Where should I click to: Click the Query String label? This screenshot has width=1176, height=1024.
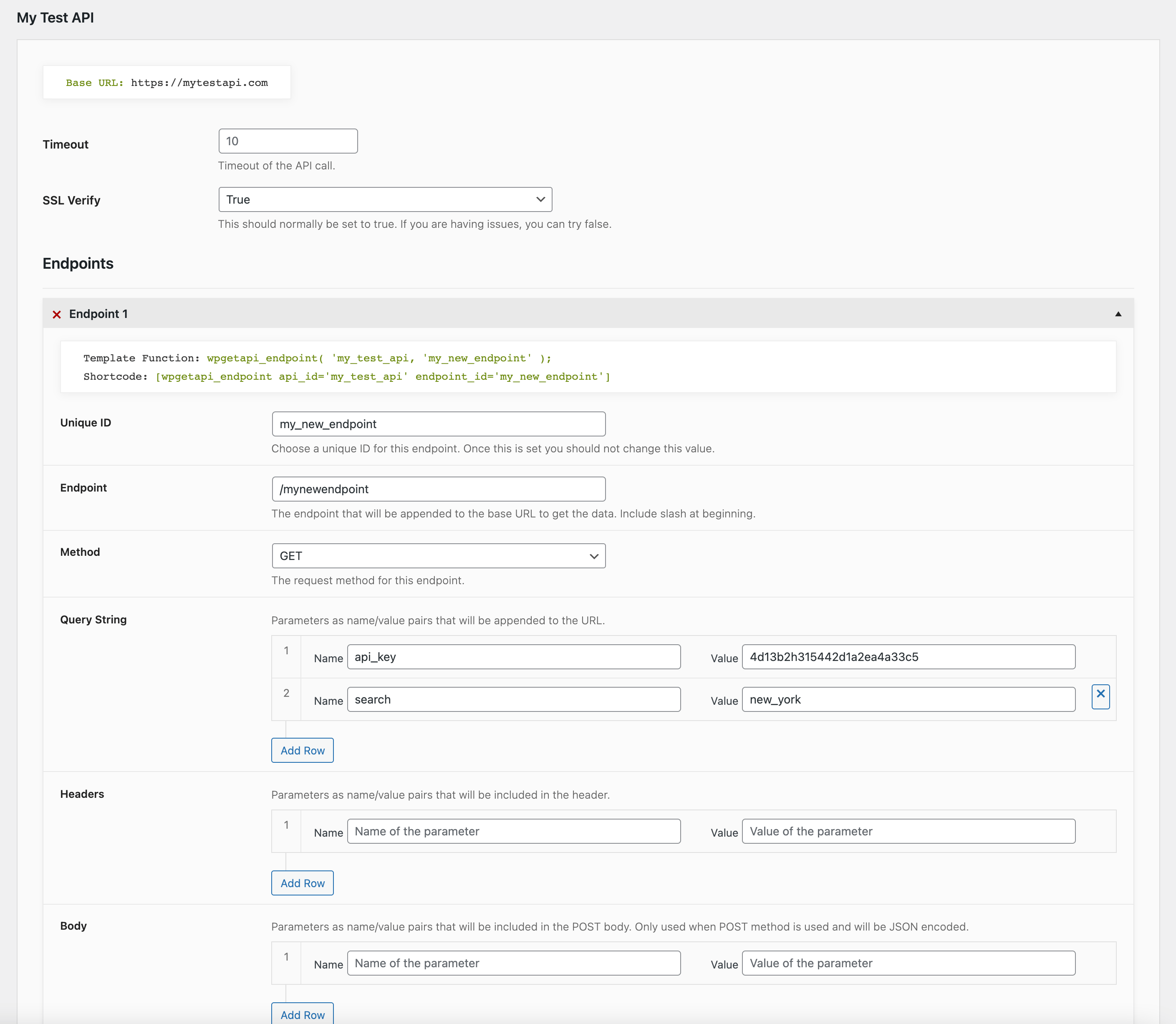(93, 619)
